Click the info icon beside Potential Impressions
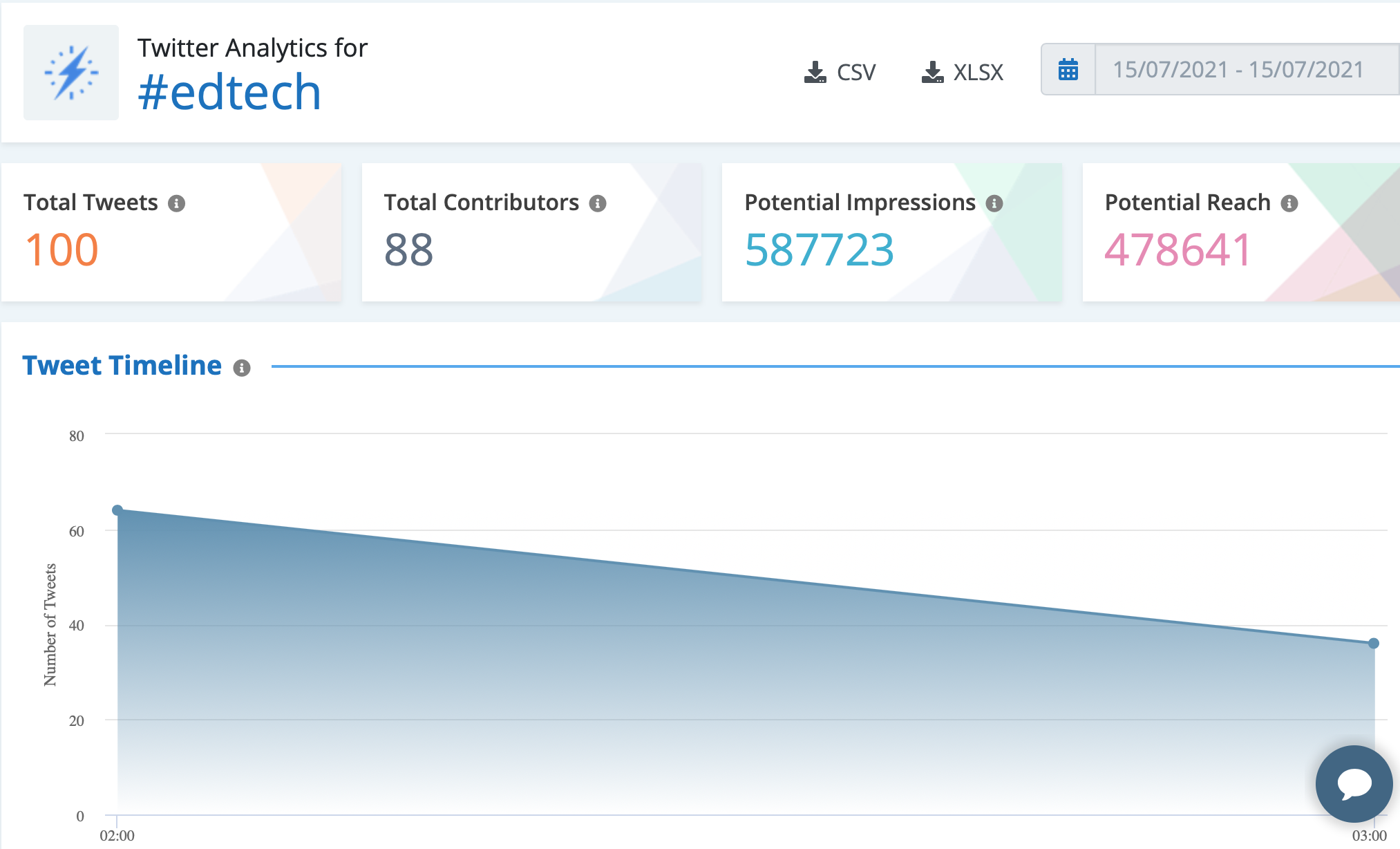1400x849 pixels. point(994,203)
